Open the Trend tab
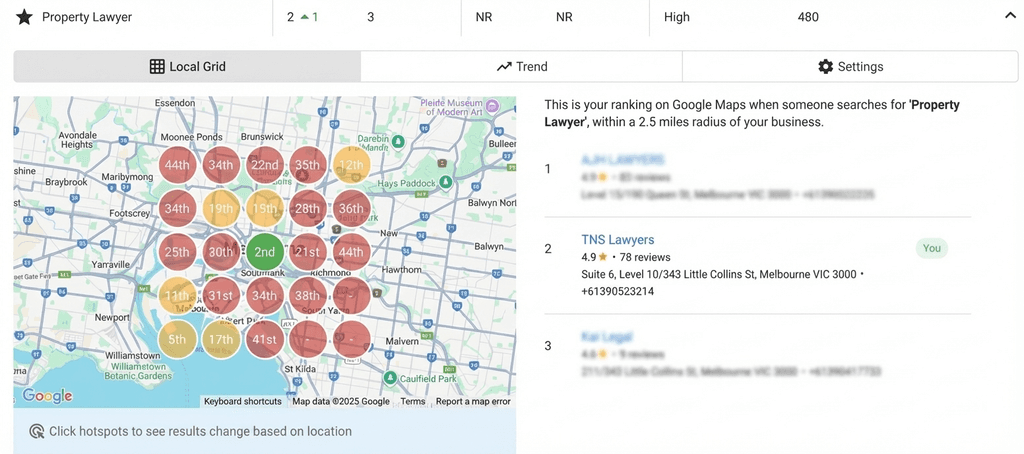1024x454 pixels. 521,67
